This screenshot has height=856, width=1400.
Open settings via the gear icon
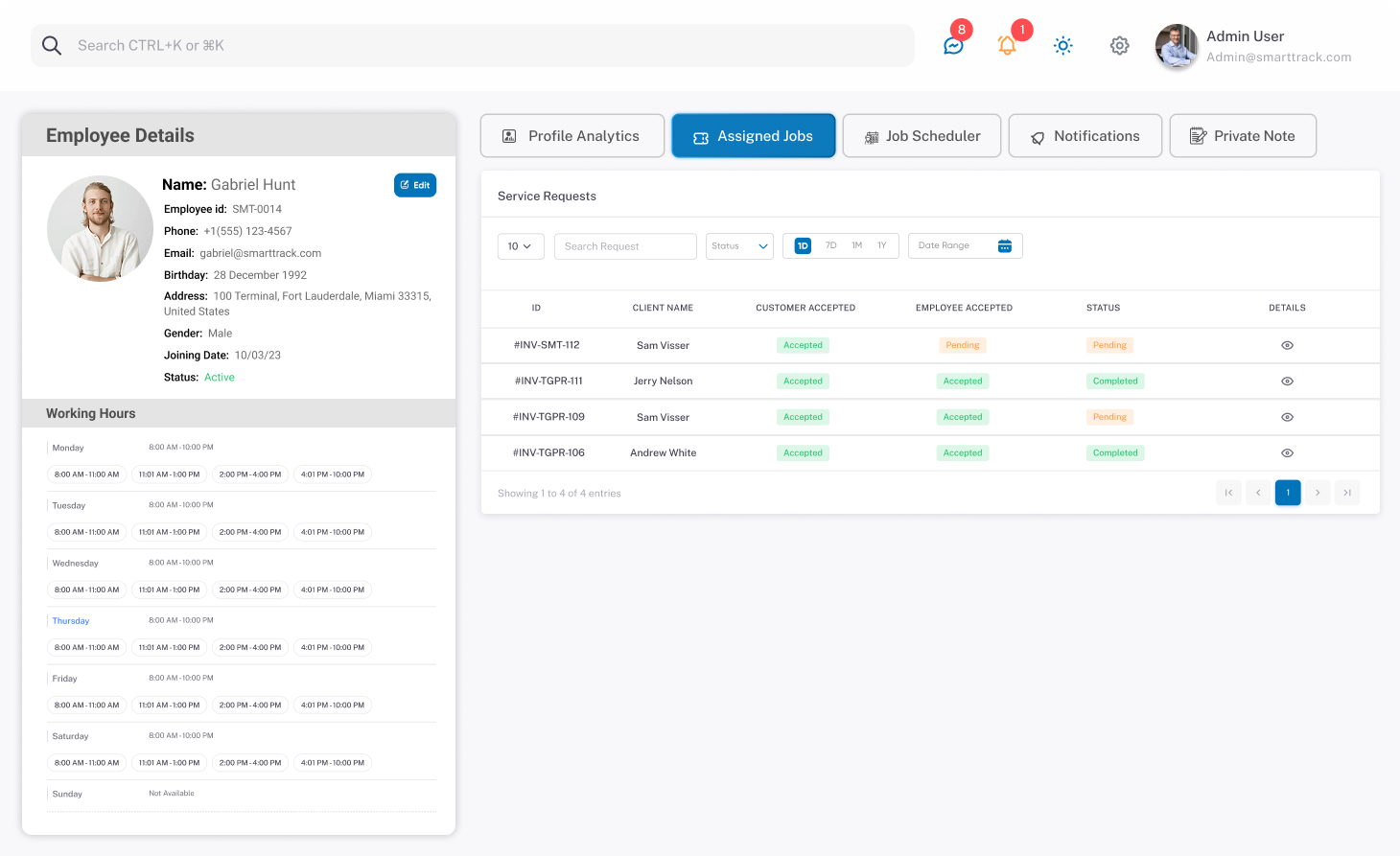coord(1119,45)
